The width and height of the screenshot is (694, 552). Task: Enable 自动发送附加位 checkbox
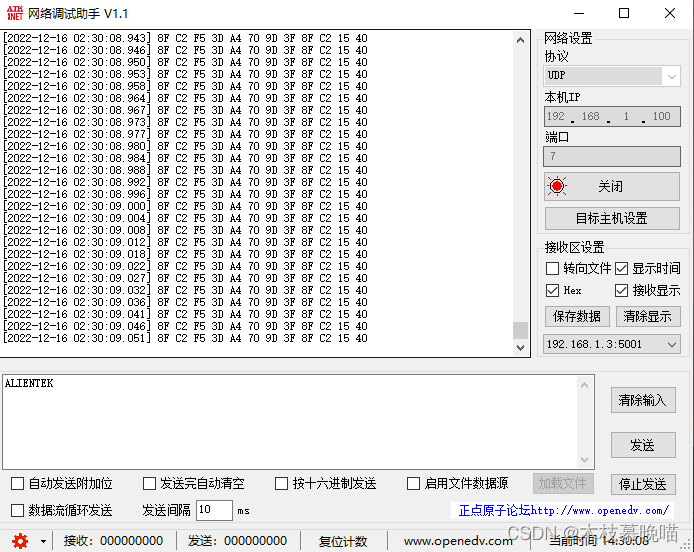coord(17,483)
